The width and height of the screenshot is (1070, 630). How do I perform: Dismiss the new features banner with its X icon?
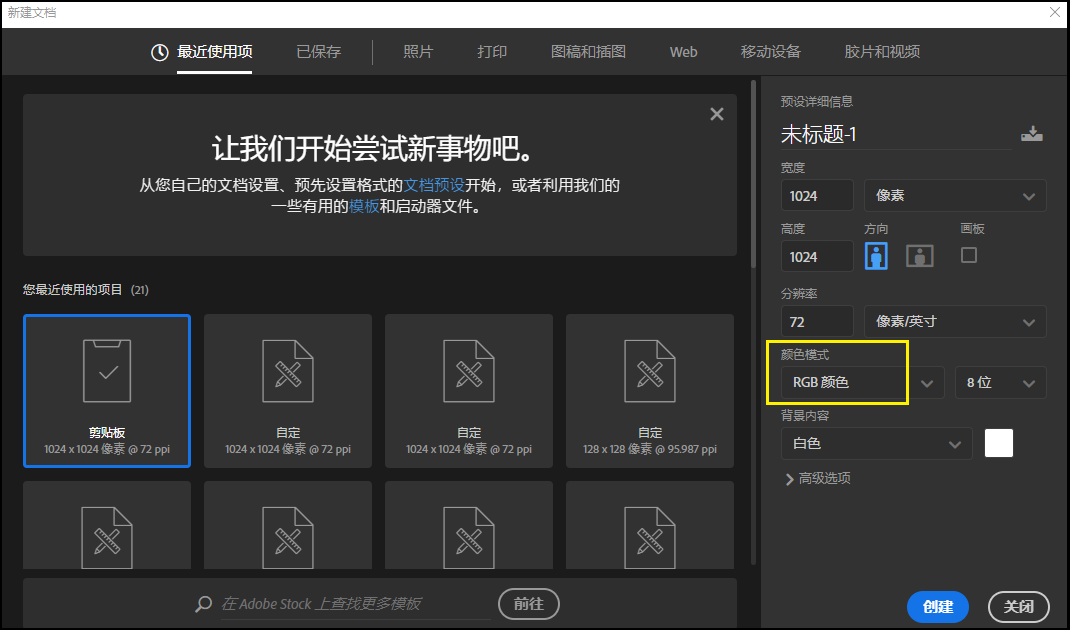[x=717, y=114]
